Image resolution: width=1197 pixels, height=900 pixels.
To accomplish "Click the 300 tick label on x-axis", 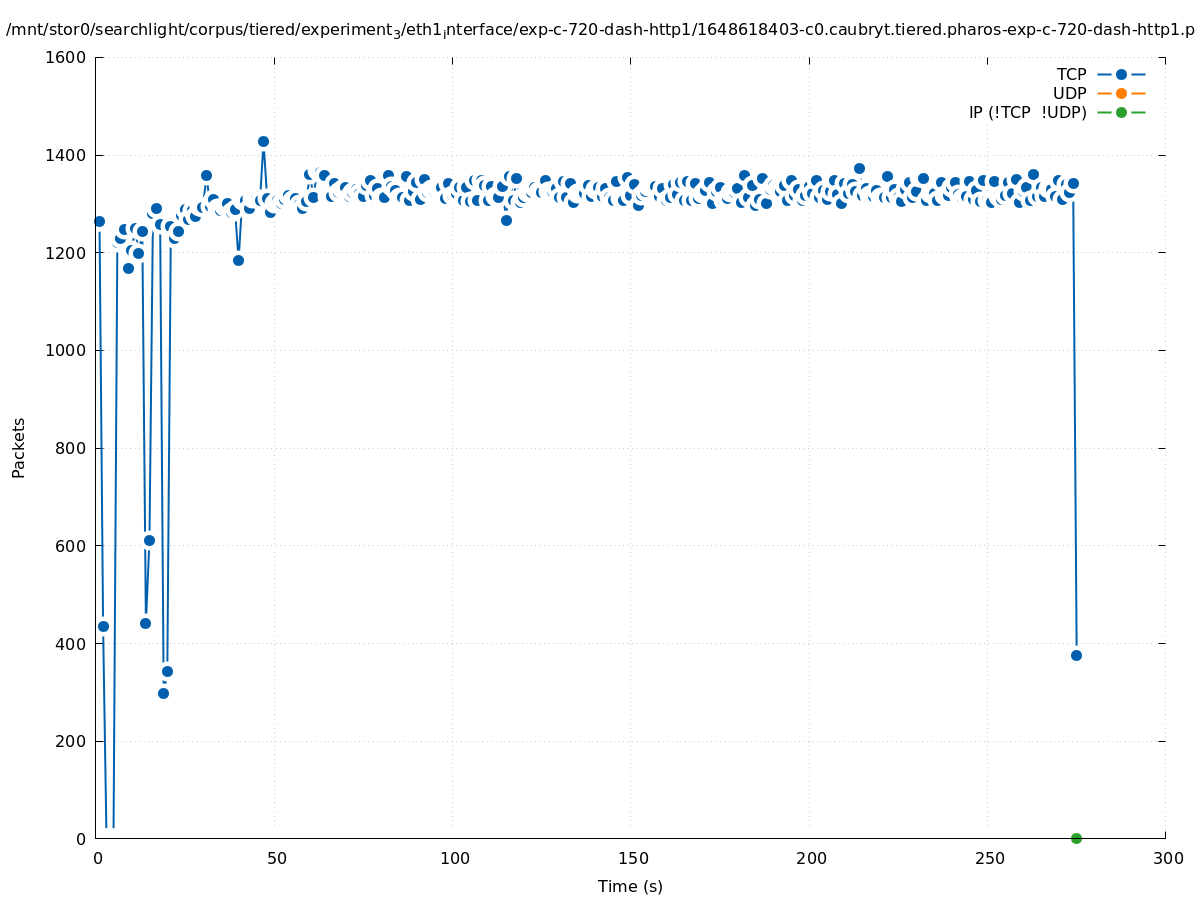I will pos(1167,858).
